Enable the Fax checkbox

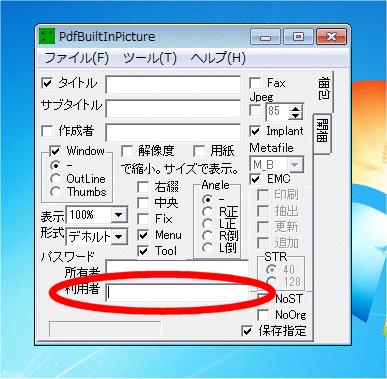(255, 83)
